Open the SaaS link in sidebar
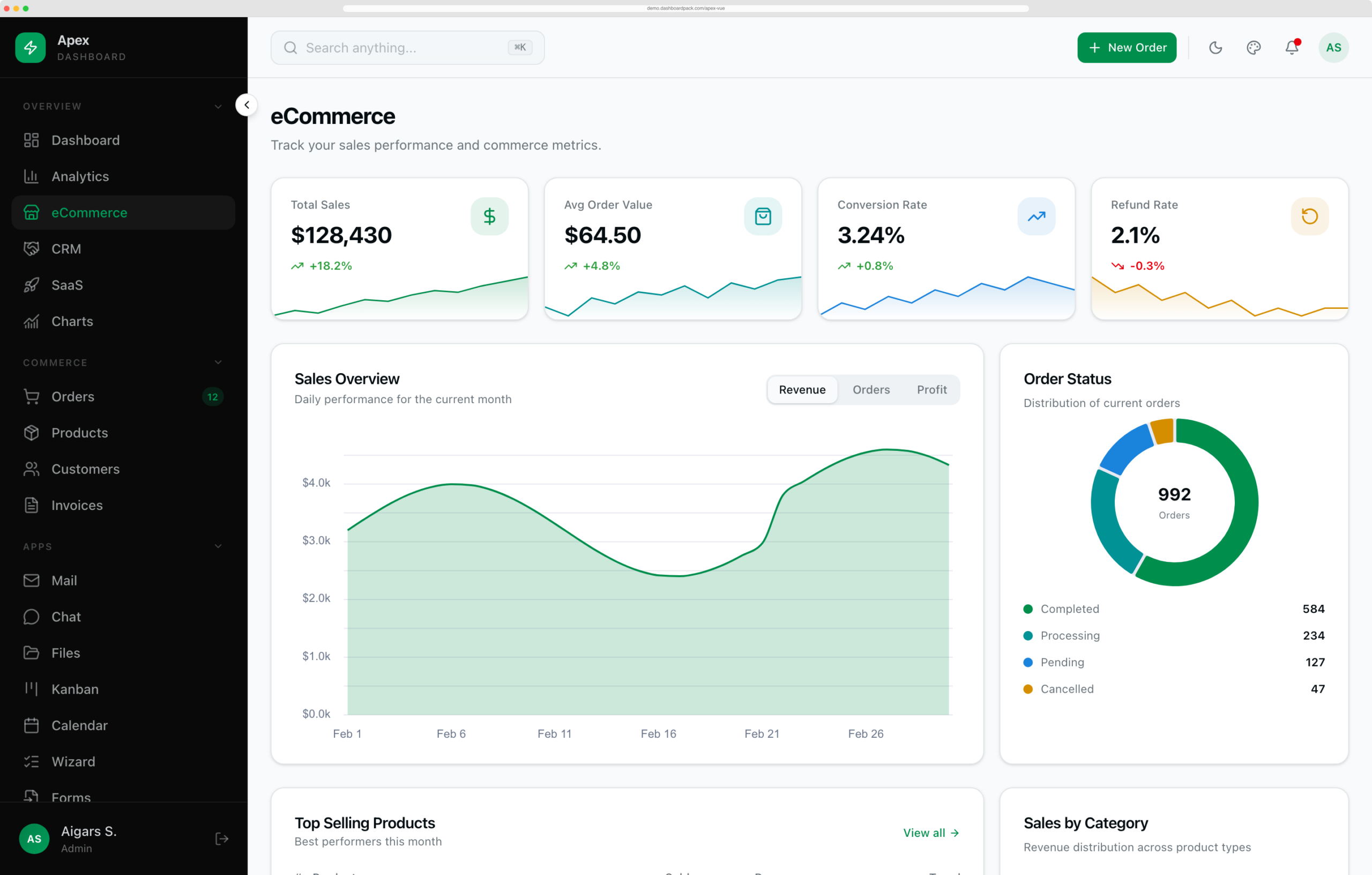1372x875 pixels. [123, 285]
